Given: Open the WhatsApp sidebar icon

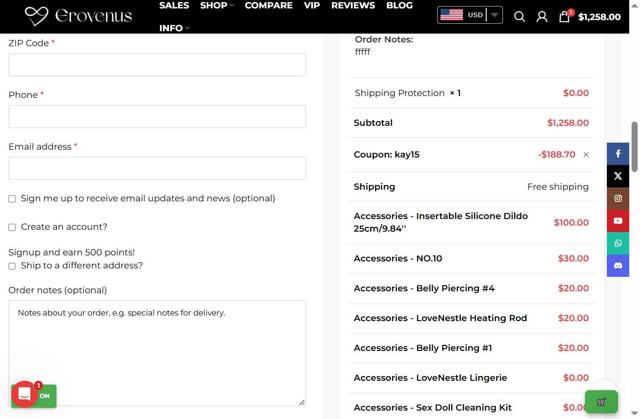Looking at the screenshot, I should 618,243.
